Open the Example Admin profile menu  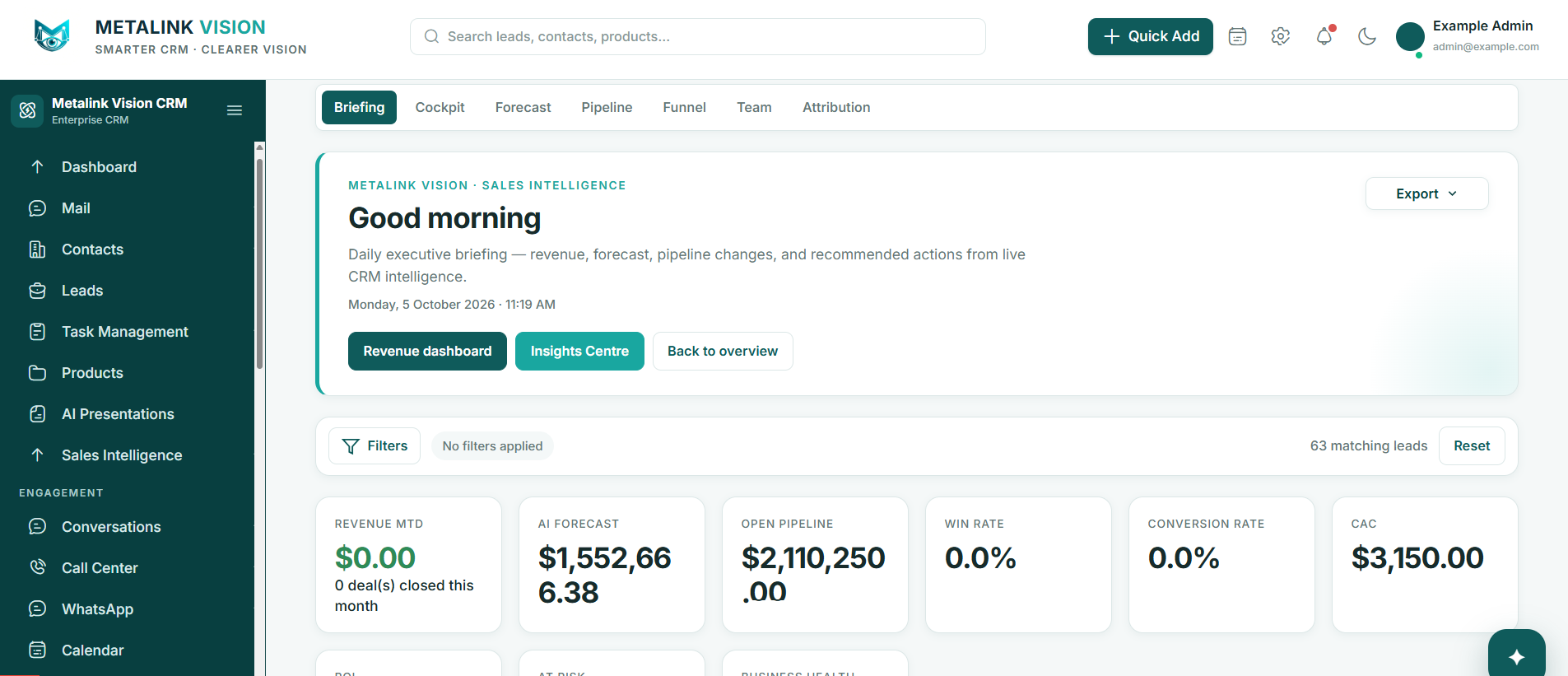[x=1468, y=36]
